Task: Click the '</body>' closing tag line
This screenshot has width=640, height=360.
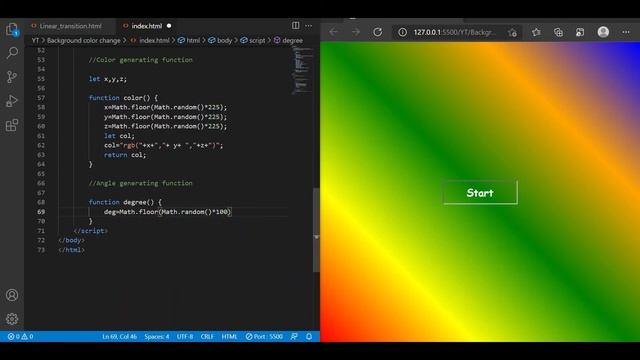Action: (x=71, y=240)
